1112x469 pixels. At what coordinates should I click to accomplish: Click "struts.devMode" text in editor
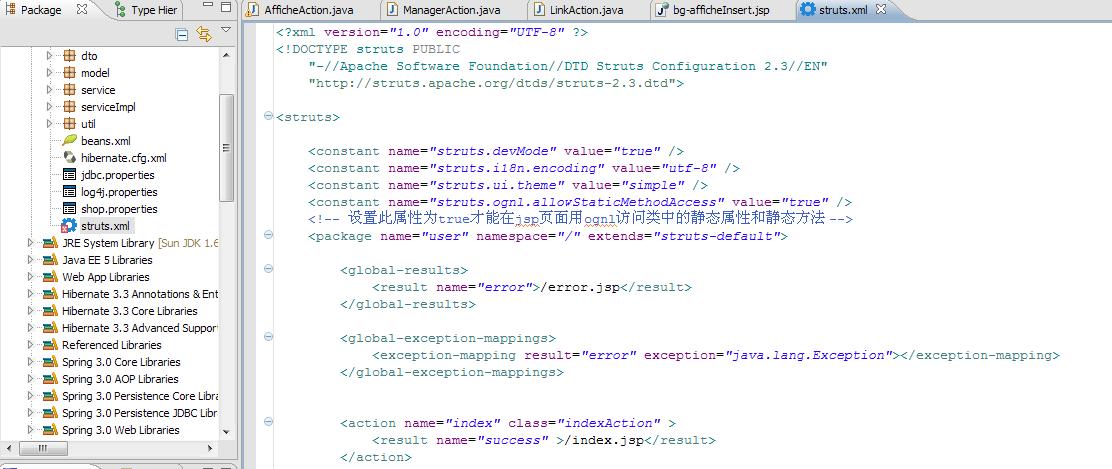click(x=496, y=151)
